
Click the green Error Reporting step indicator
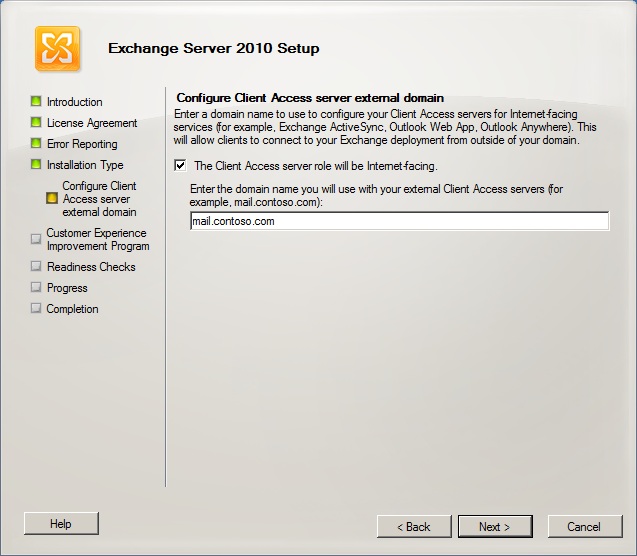point(36,143)
